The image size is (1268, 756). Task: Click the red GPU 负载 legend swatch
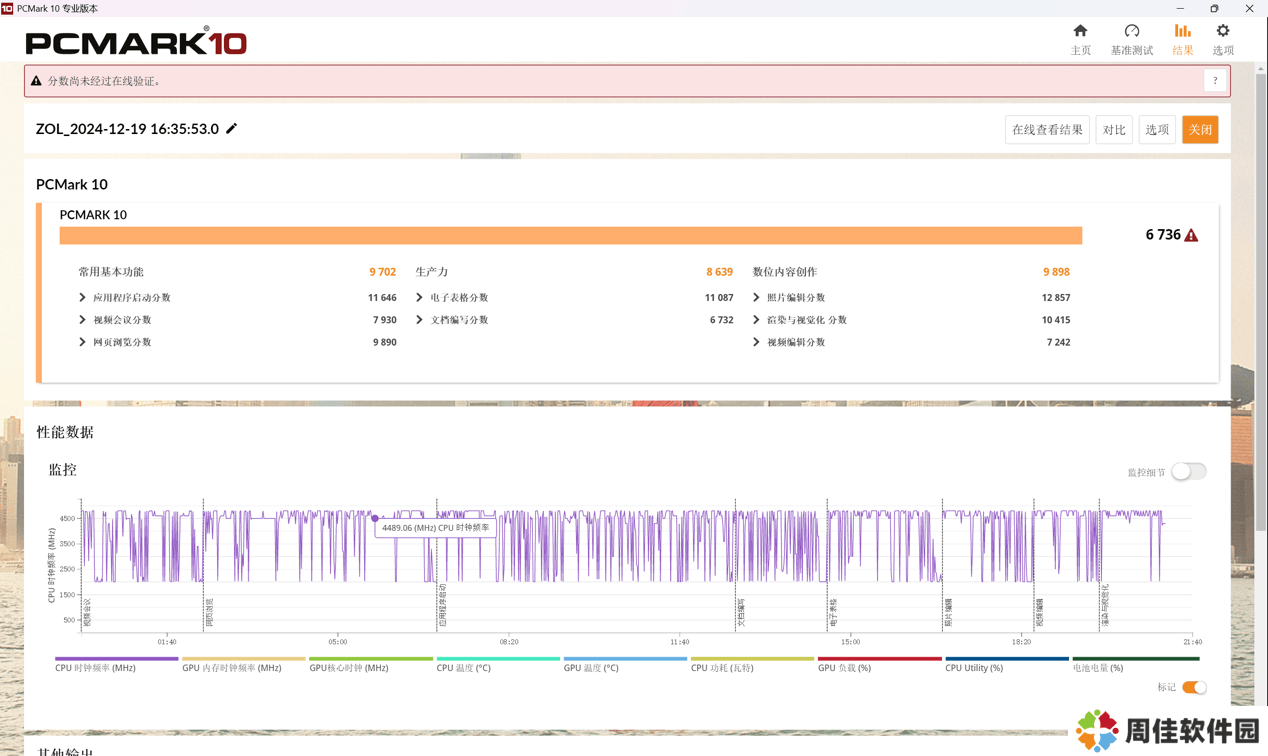879,659
